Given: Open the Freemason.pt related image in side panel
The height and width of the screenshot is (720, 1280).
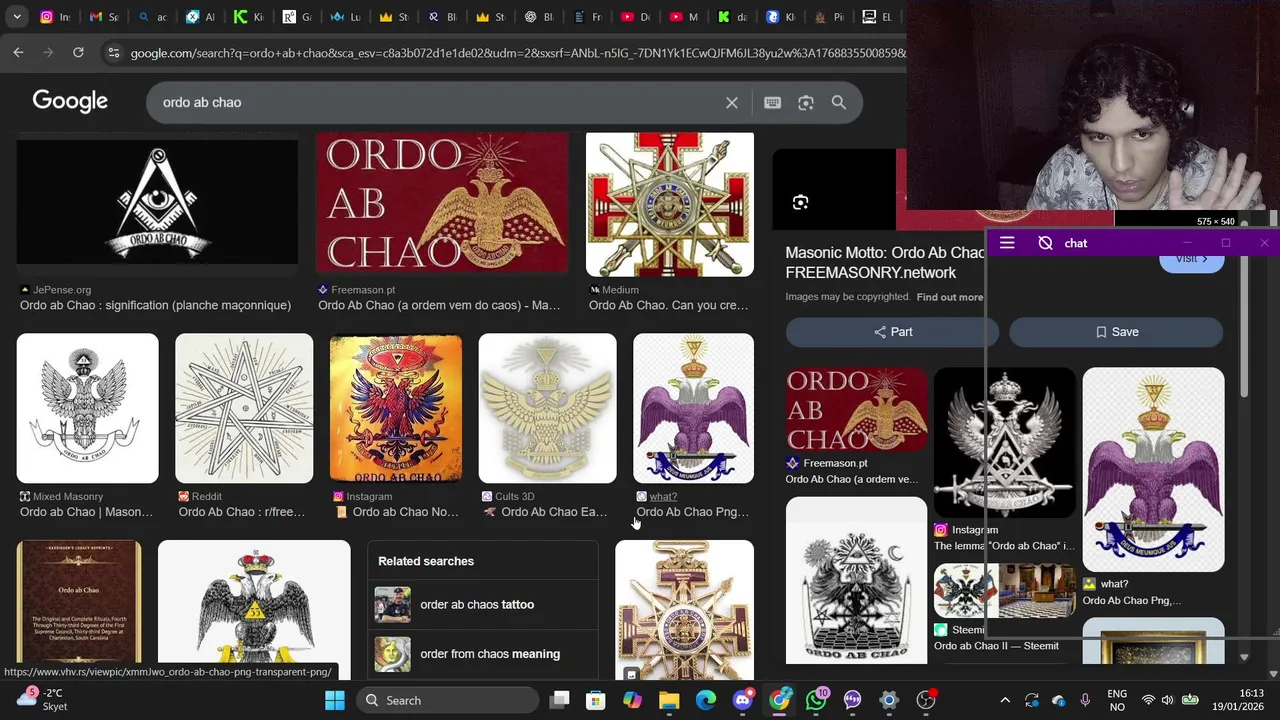Looking at the screenshot, I should click(856, 409).
